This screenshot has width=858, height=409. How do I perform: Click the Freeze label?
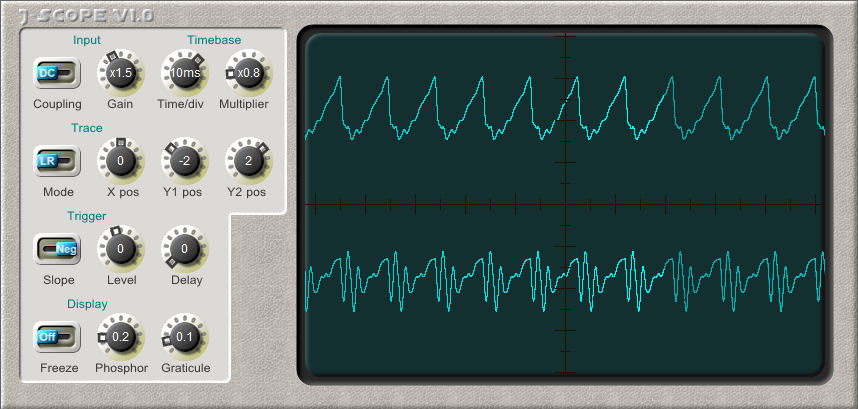pyautogui.click(x=59, y=368)
